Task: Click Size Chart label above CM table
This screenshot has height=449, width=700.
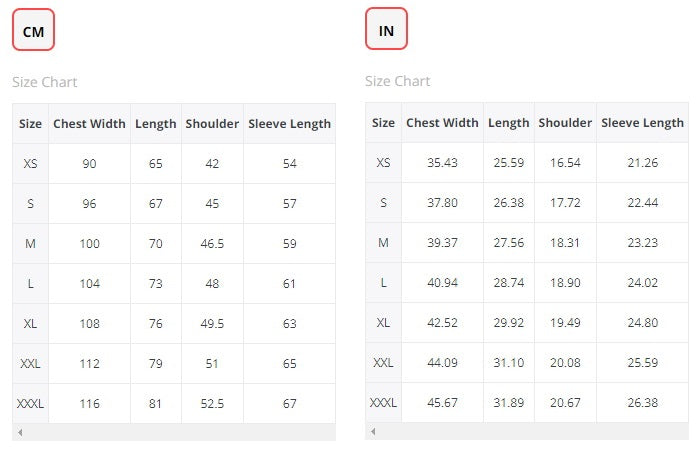Action: tap(45, 82)
